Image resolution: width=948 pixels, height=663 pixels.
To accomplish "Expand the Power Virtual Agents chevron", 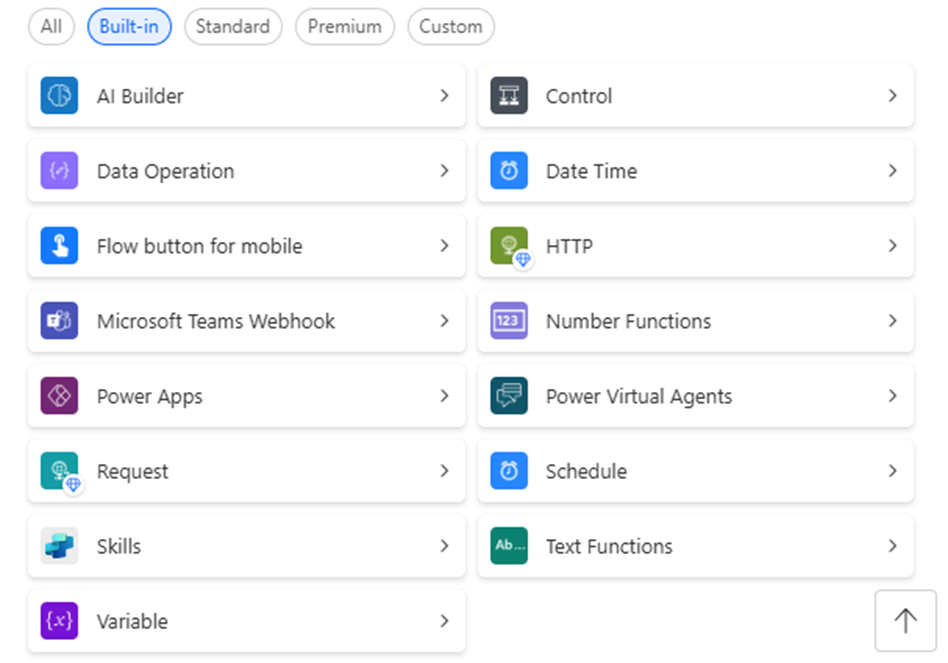I will point(892,395).
